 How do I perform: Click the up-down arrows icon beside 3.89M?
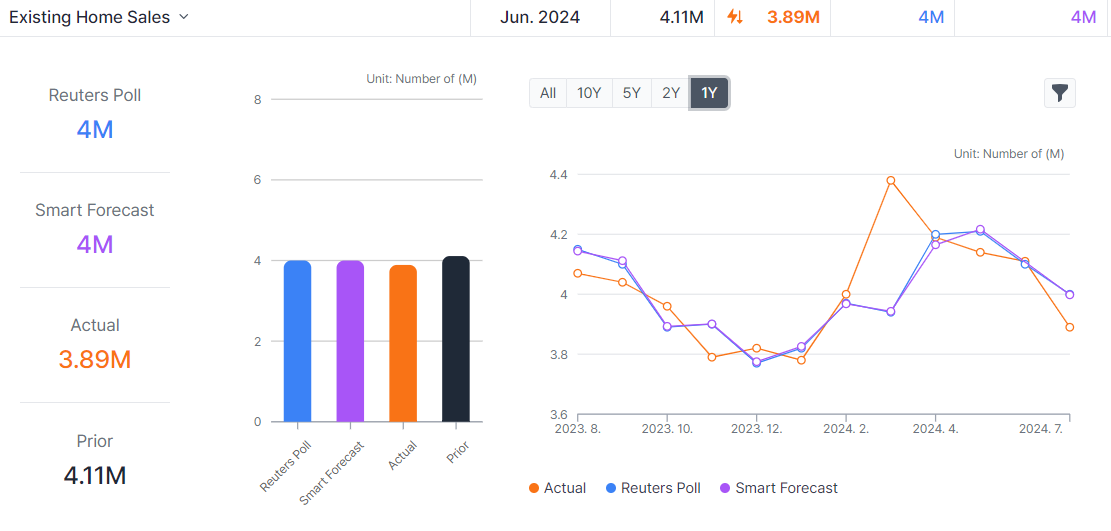[x=735, y=17]
